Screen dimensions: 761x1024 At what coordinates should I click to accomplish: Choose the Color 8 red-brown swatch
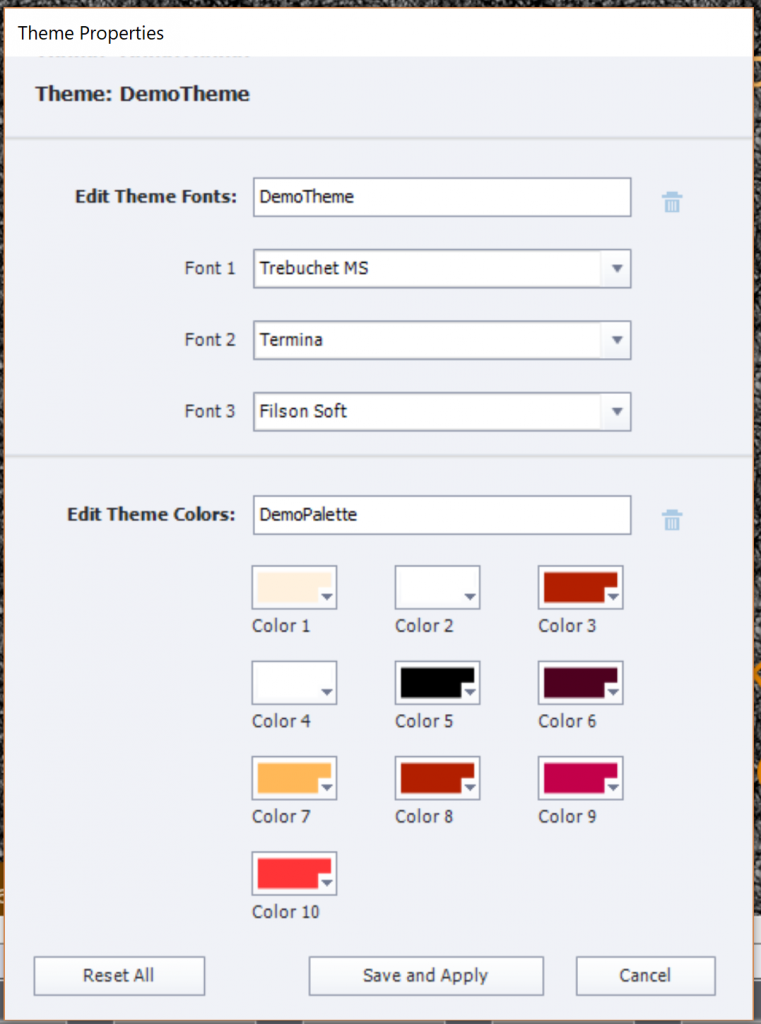[x=437, y=777]
